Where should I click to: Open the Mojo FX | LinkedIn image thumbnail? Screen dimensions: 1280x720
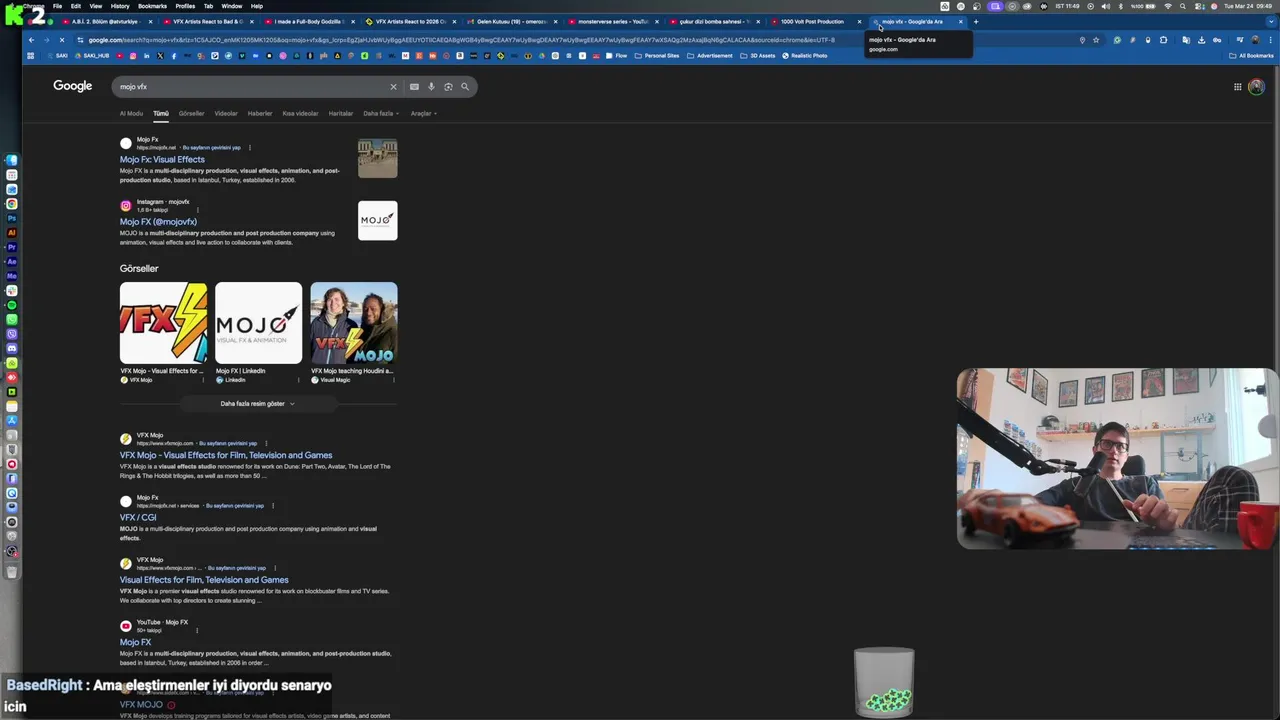point(258,323)
